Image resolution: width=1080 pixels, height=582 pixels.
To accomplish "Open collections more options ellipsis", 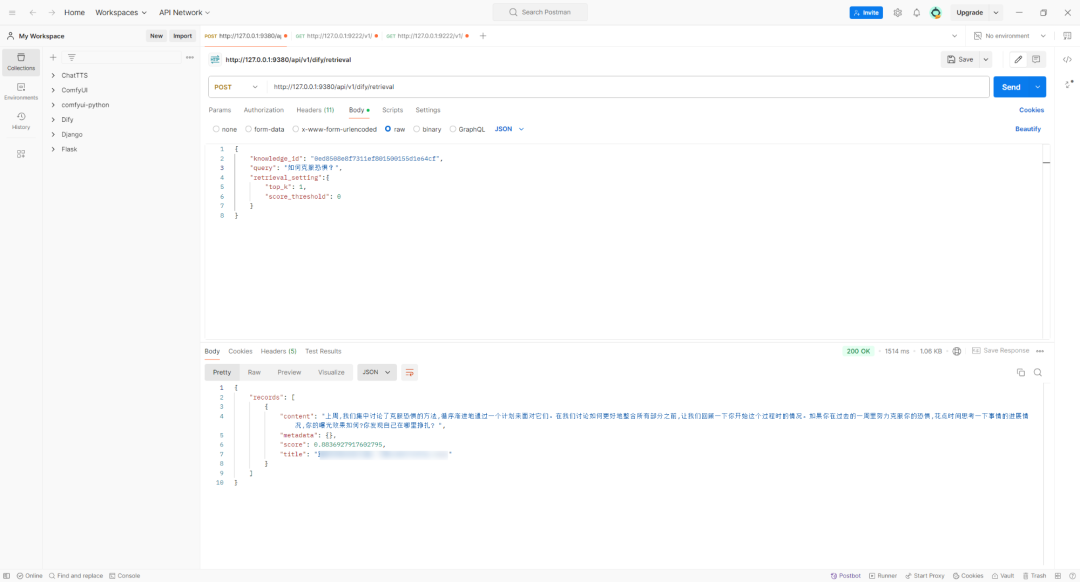I will pyautogui.click(x=189, y=57).
